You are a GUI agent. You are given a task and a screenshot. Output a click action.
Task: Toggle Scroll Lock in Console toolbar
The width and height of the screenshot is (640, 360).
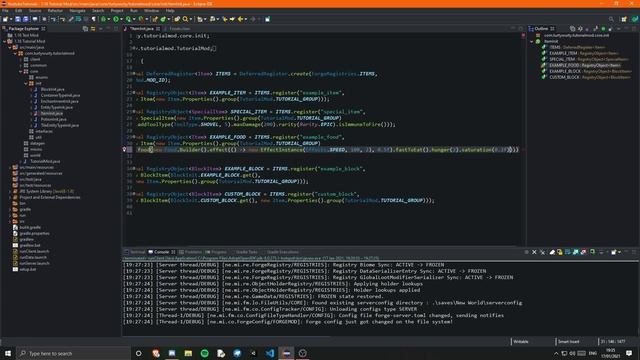pos(560,252)
